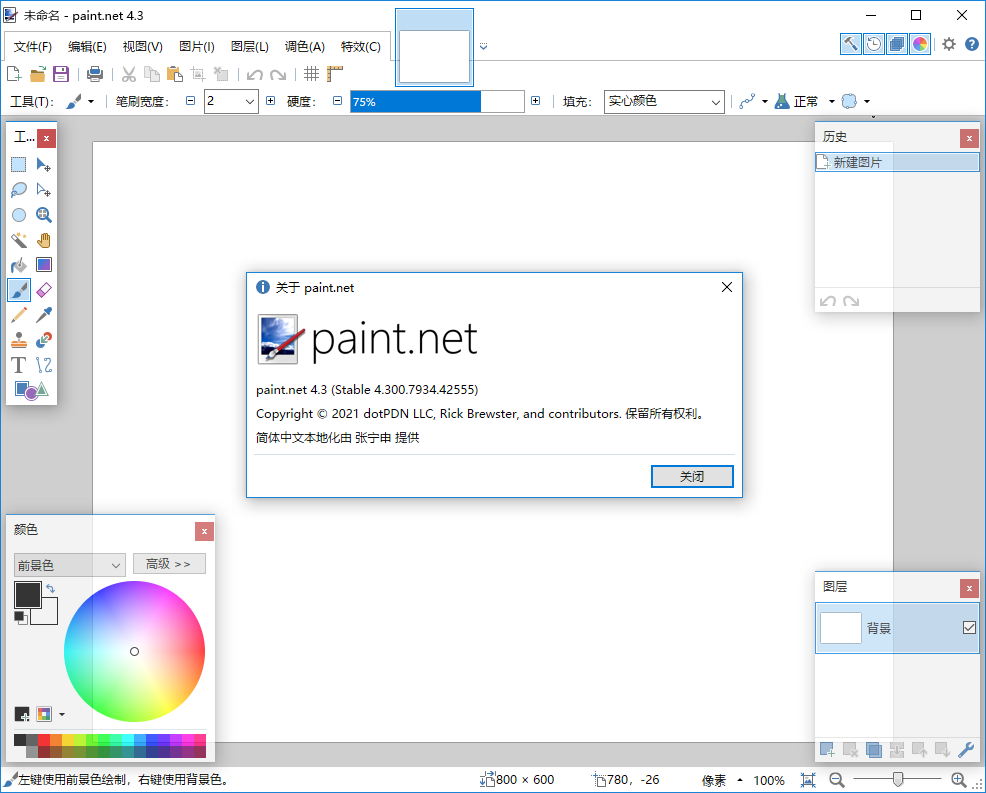Select the Ellipse Select tool
The height and width of the screenshot is (793, 986).
(x=19, y=215)
